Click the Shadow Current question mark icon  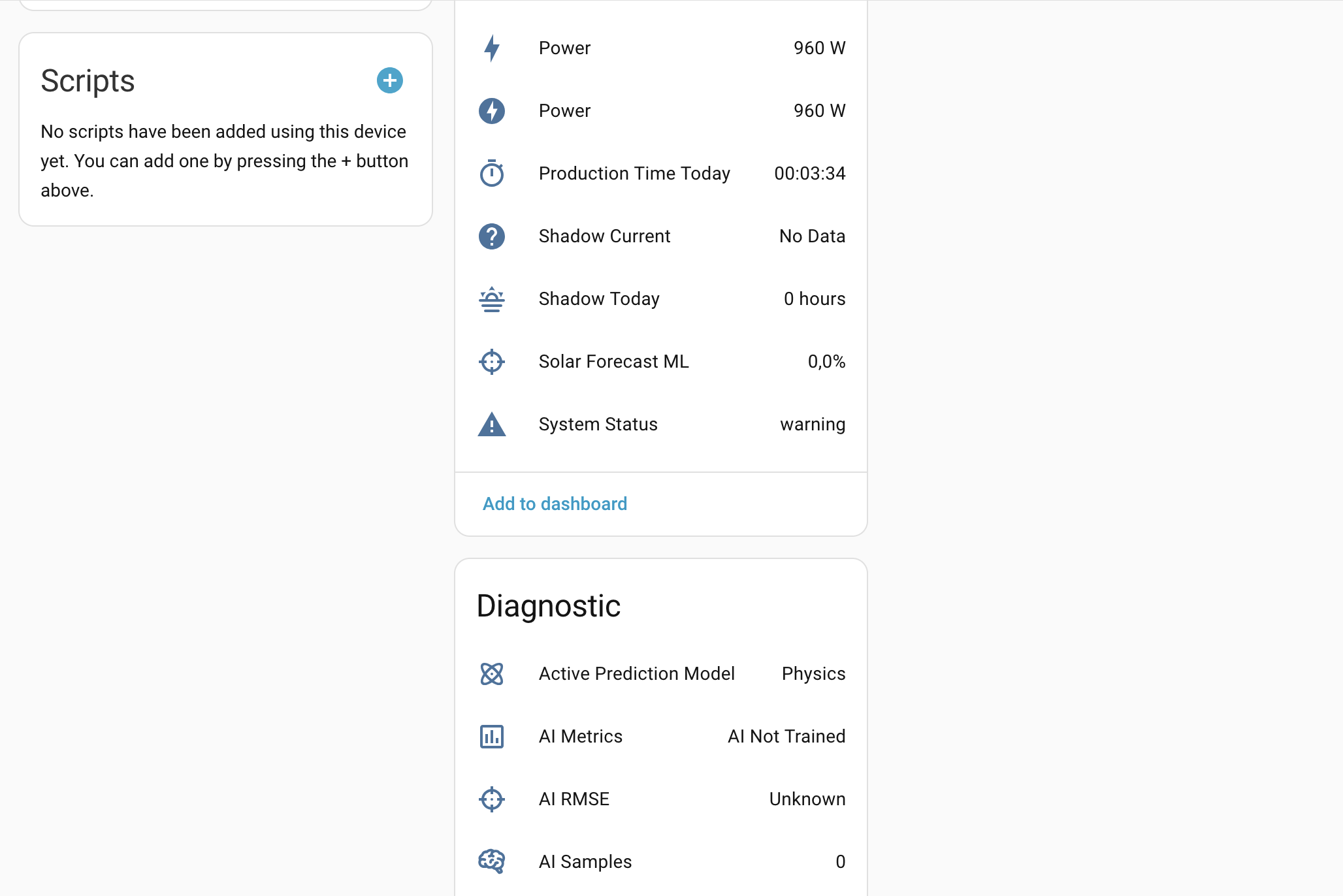point(492,236)
